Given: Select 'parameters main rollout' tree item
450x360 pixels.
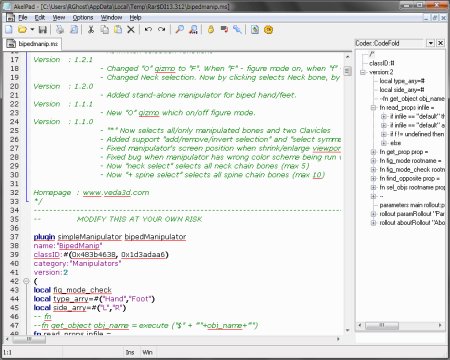Looking at the screenshot, I should pos(412,205).
